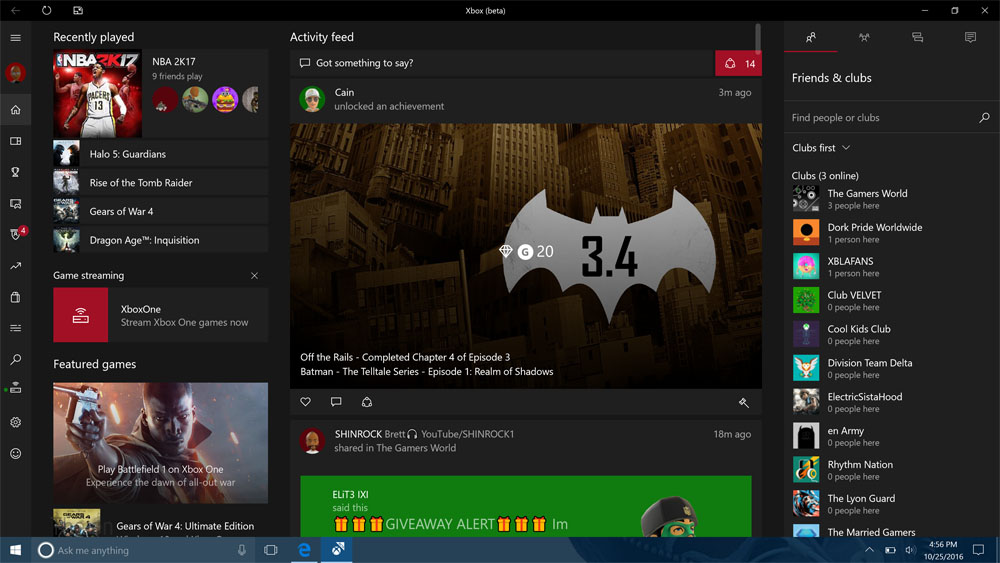Click Activity feed scrollbar
Viewport: 1000px width, 563px height.
(758, 39)
